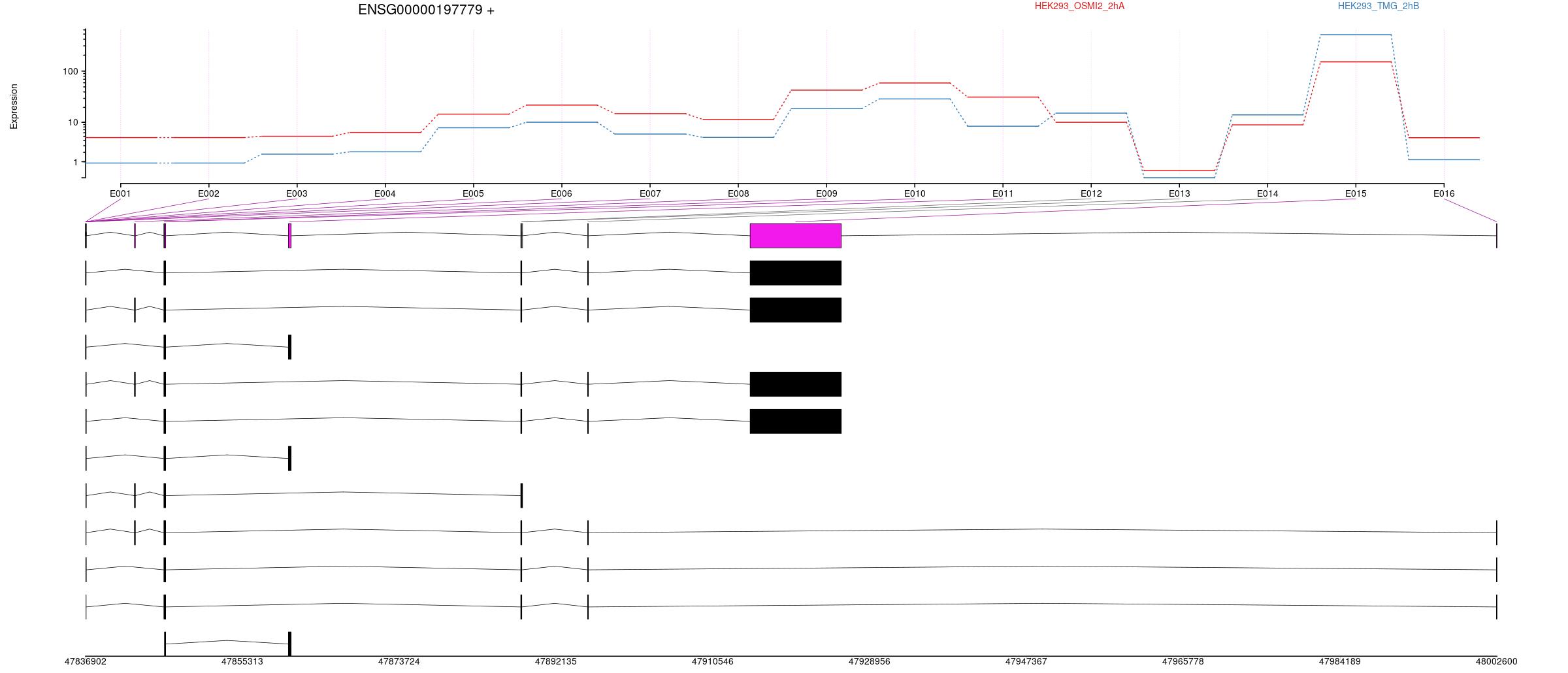Image resolution: width=1568 pixels, height=673 pixels.
Task: Click exon bin label E016
Action: click(x=1444, y=193)
